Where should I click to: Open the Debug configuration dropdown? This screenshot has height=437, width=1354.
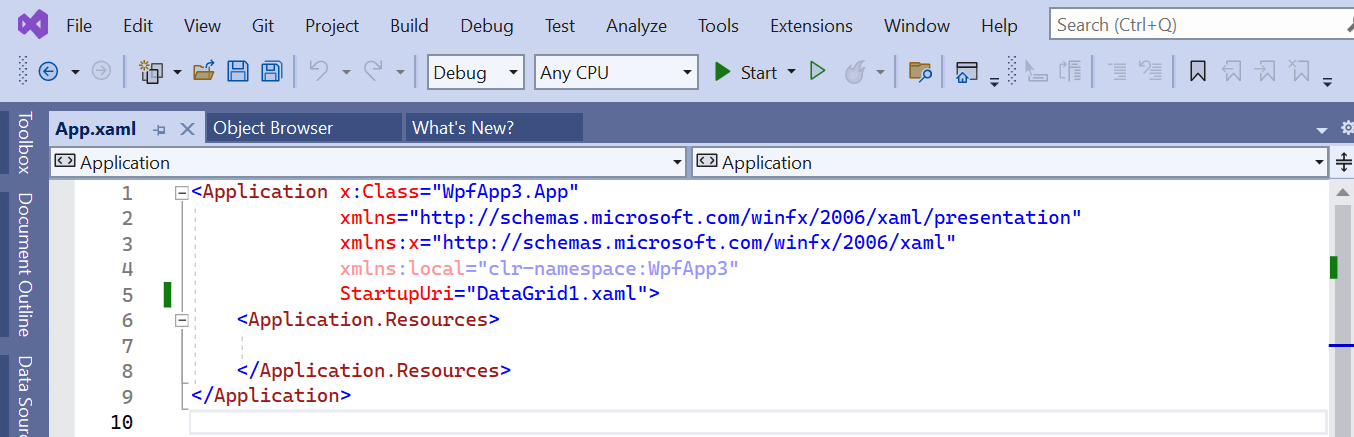(x=475, y=72)
